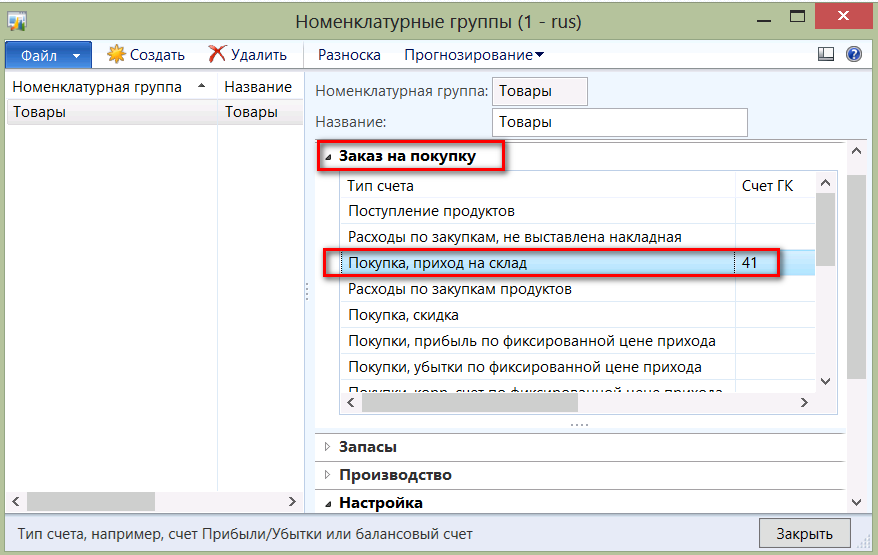
Task: Click the Счет ГК cell with value 41
Action: (x=769, y=263)
